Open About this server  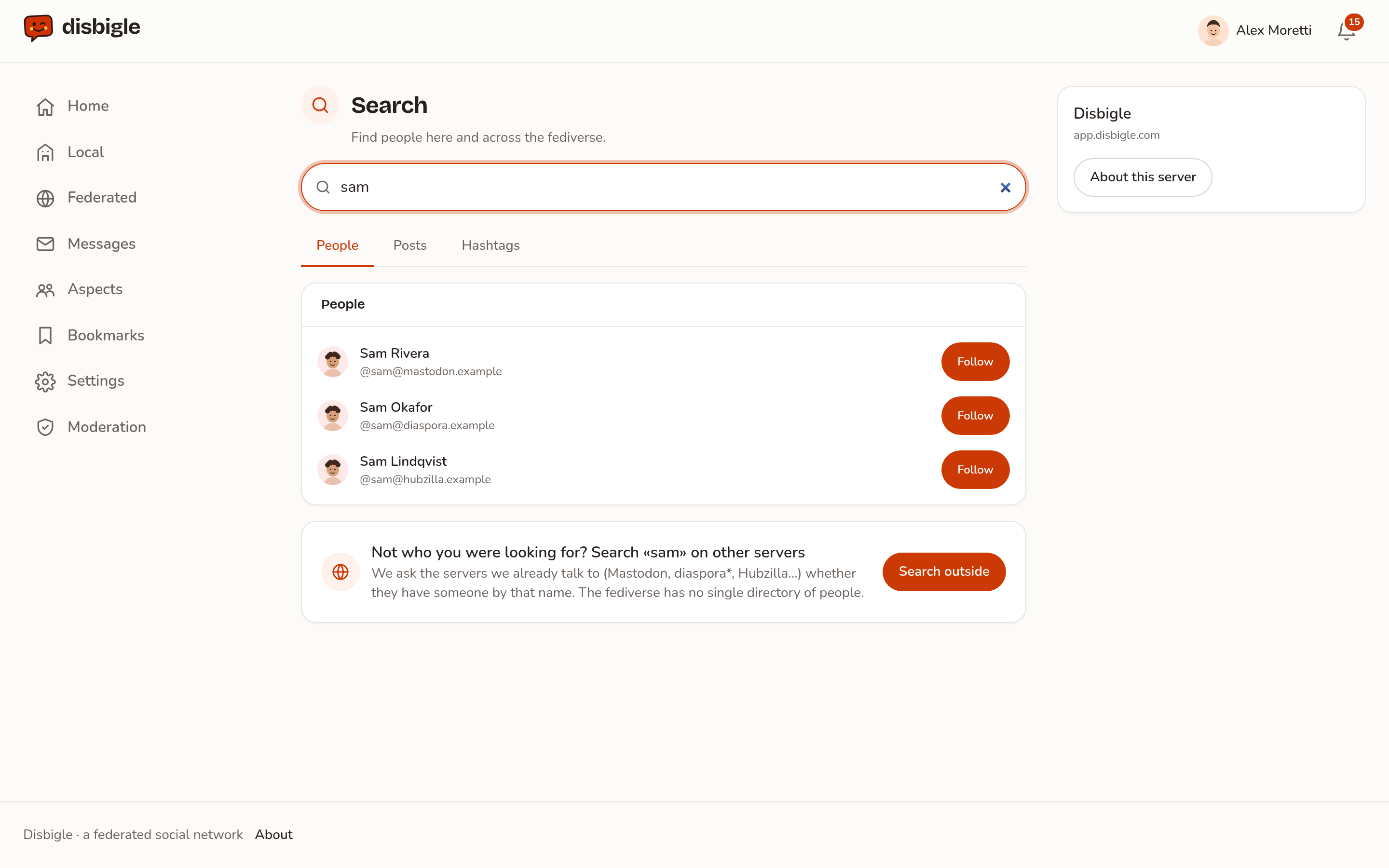pos(1143,177)
